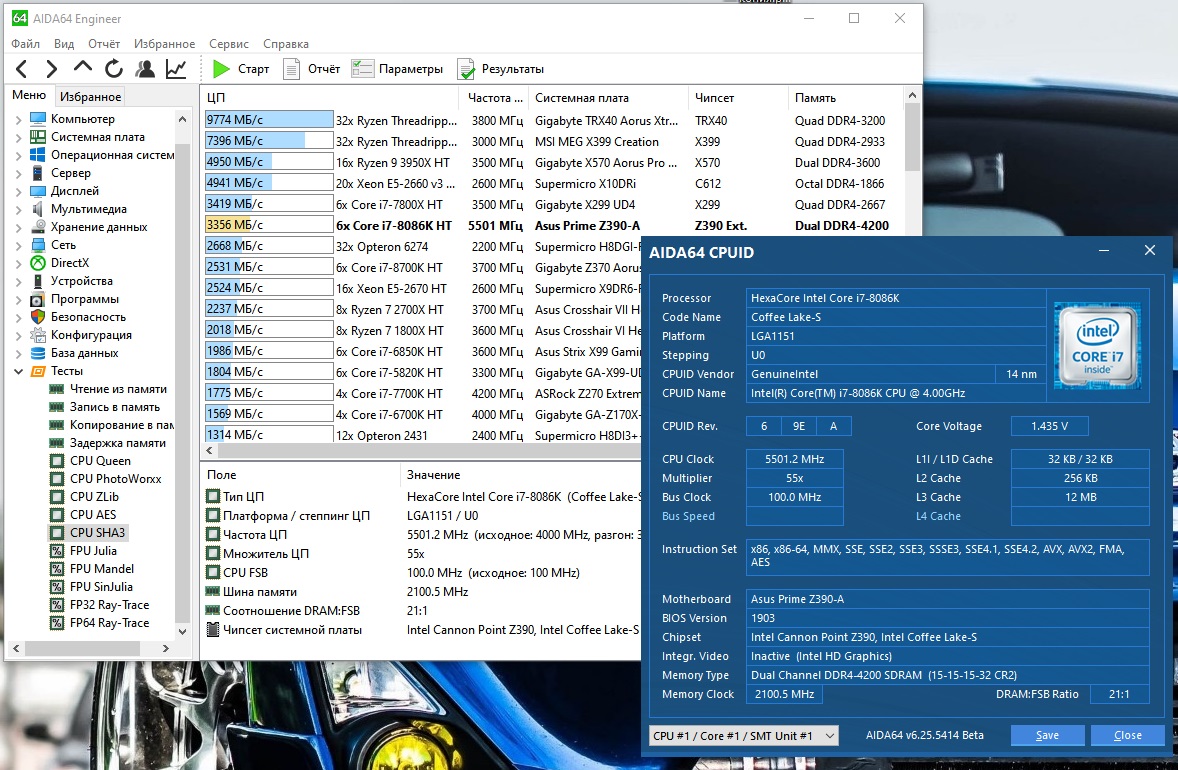Viewport: 1178px width, 770px height.
Task: Select the Конфигурация gear icon
Action: pos(38,335)
